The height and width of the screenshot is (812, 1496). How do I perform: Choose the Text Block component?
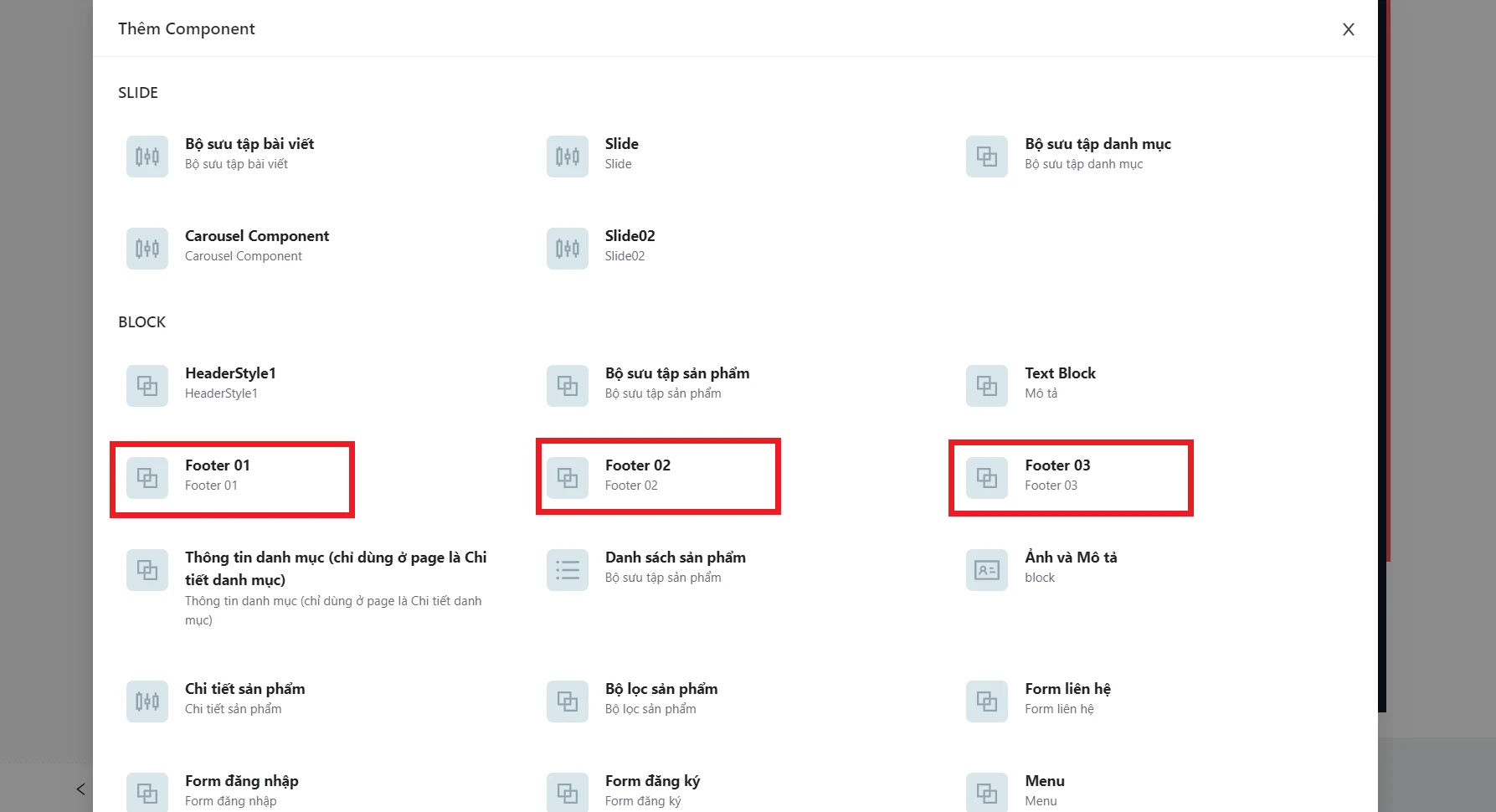1060,382
